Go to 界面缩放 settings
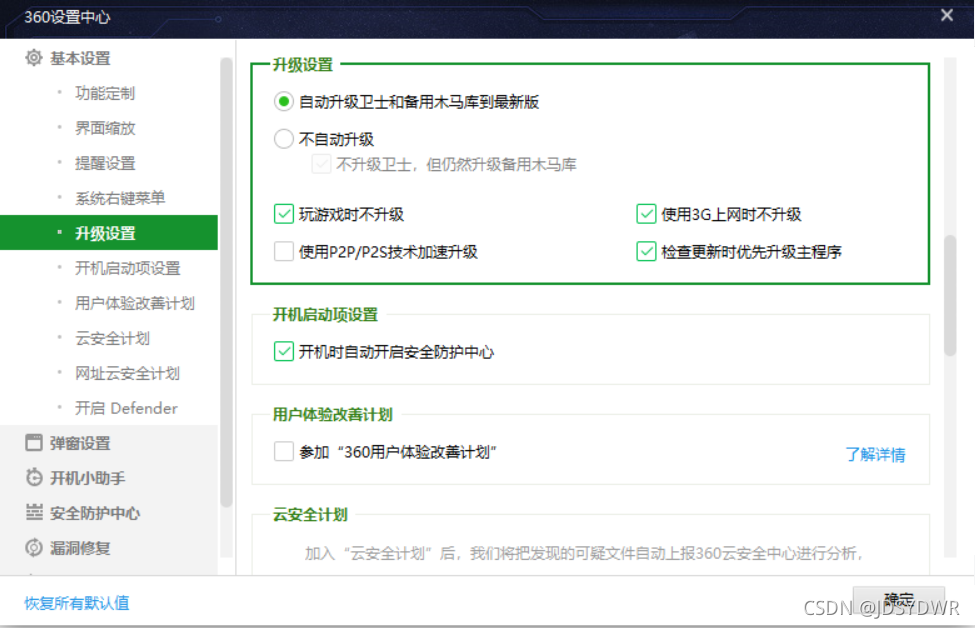The height and width of the screenshot is (628, 975). (x=105, y=128)
